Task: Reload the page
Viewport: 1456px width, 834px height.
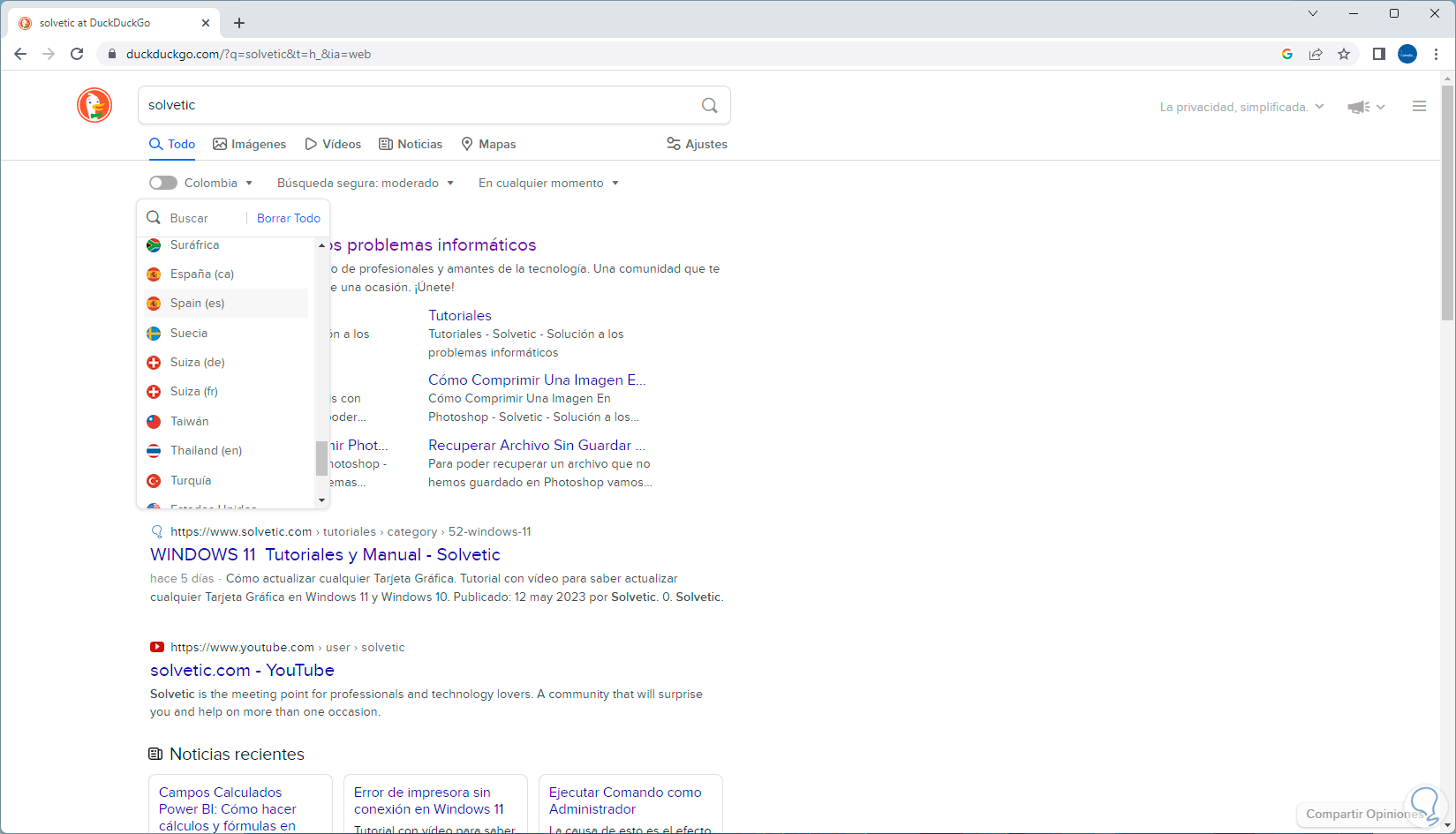Action: pos(77,54)
